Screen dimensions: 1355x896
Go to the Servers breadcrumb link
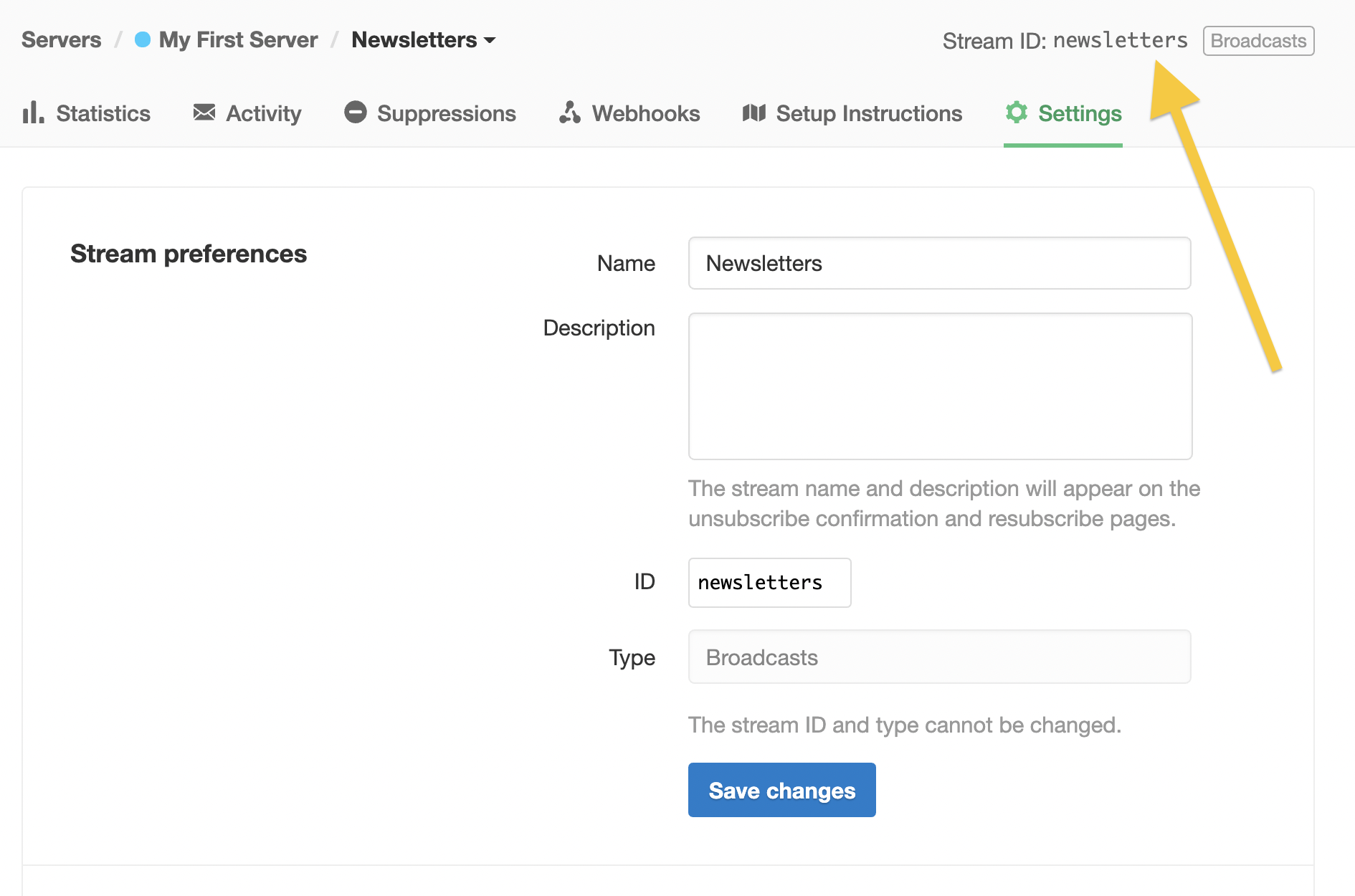tap(62, 40)
